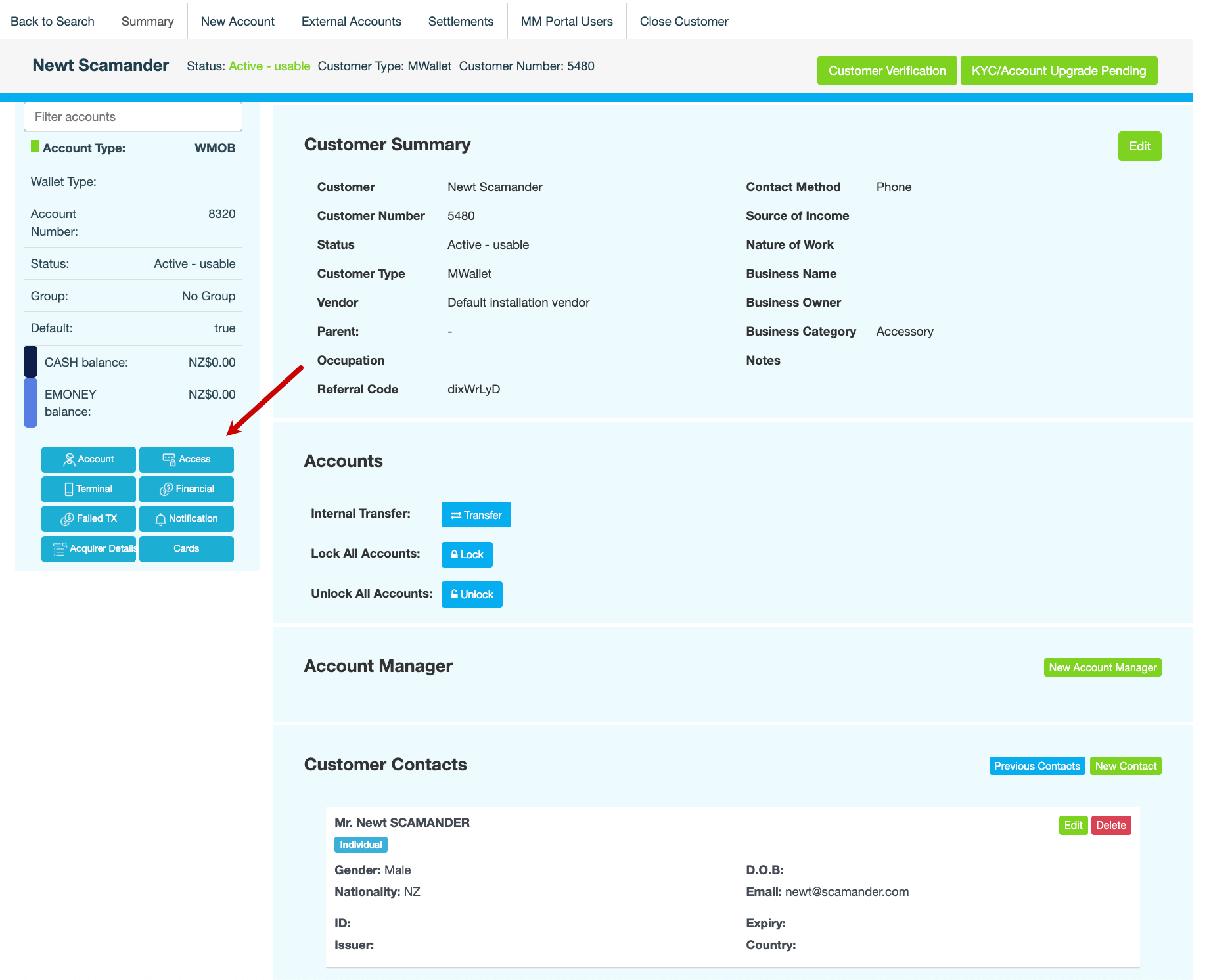The width and height of the screenshot is (1209, 980).
Task: Delete the Newt Scamander contact
Action: click(1110, 825)
